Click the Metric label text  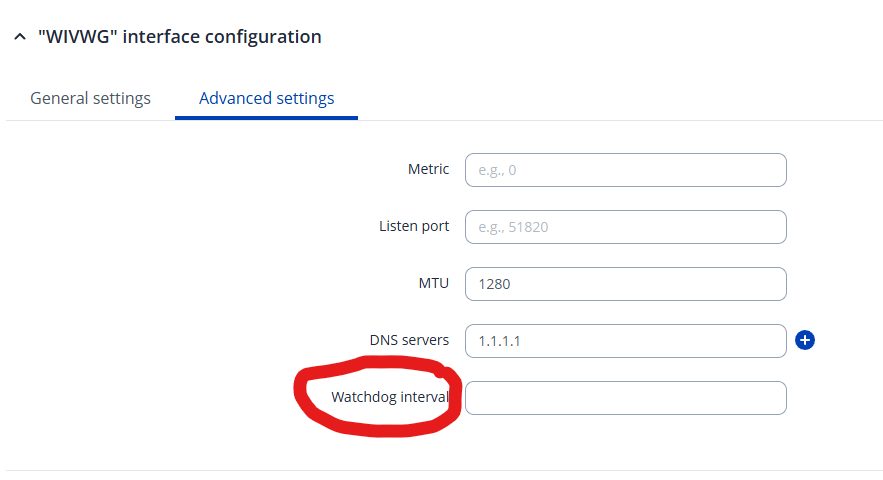pos(428,169)
